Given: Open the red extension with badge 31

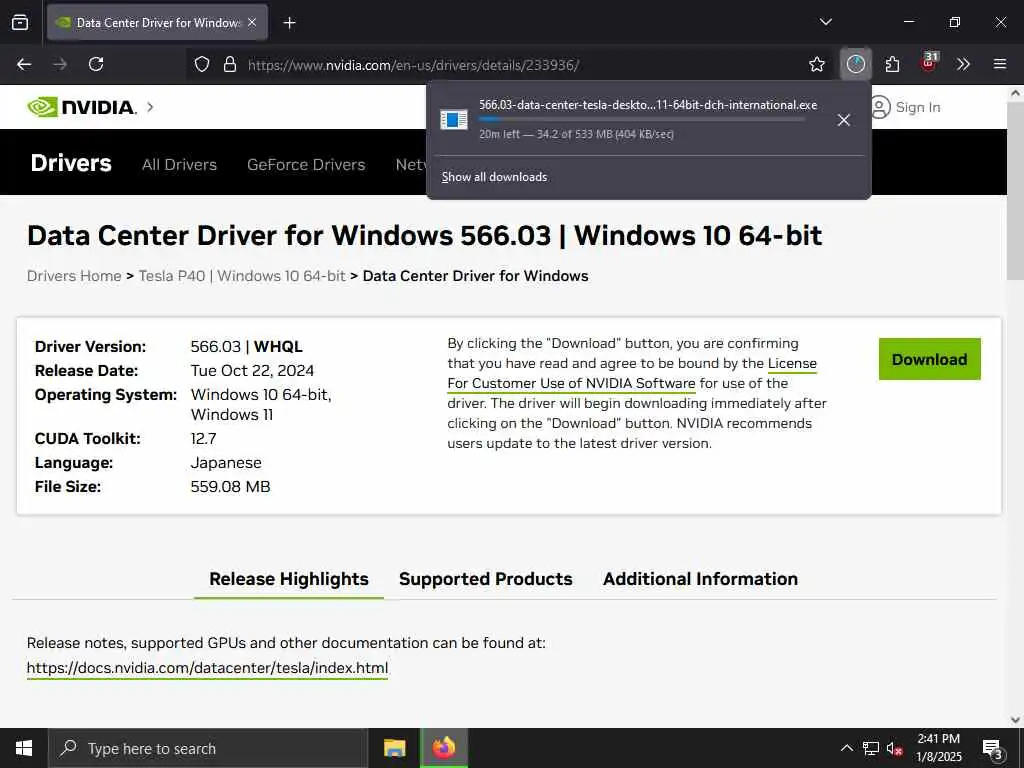Looking at the screenshot, I should [929, 62].
